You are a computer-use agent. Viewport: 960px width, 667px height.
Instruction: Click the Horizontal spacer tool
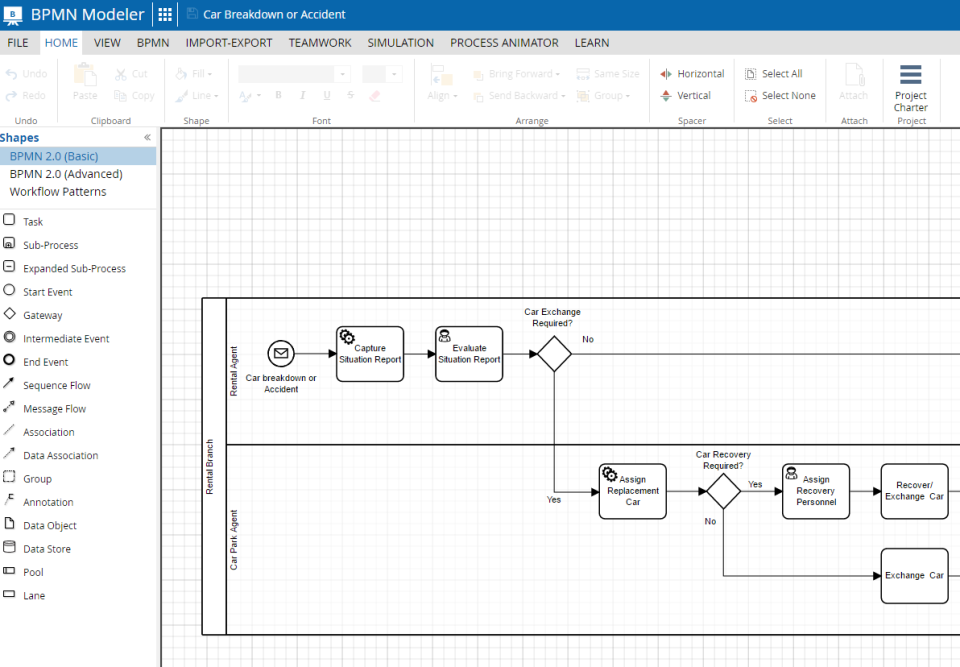pyautogui.click(x=692, y=73)
